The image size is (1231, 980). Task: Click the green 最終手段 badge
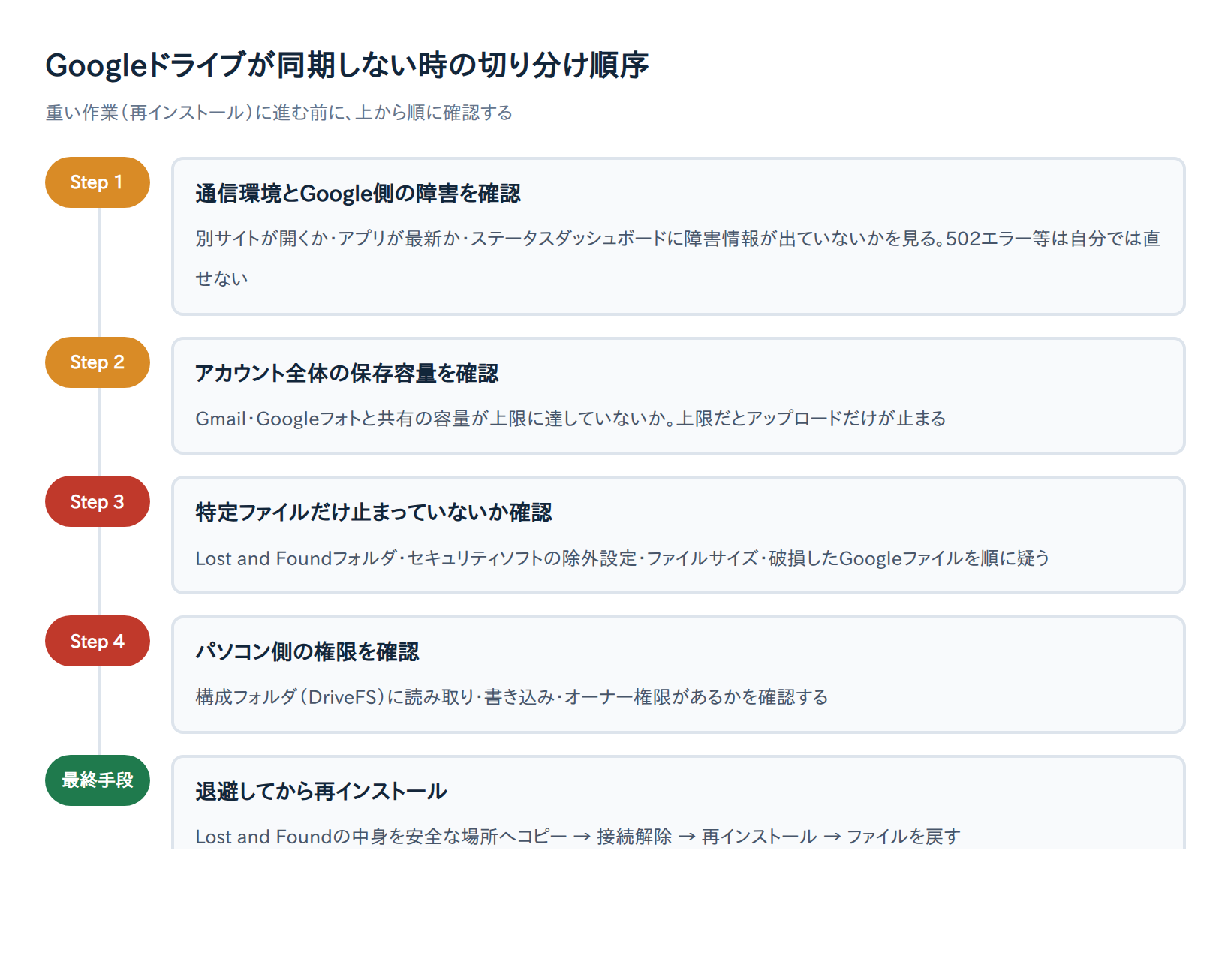(x=98, y=780)
